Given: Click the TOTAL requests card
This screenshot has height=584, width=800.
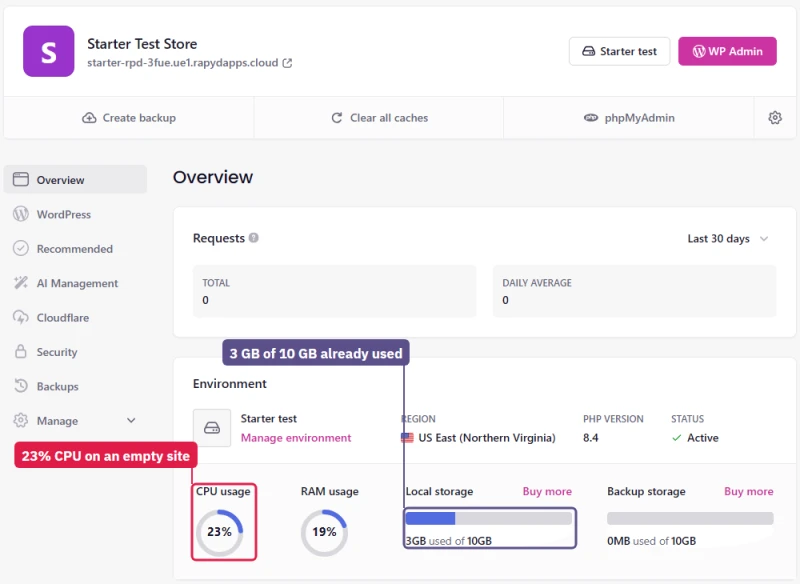Looking at the screenshot, I should click(x=335, y=291).
